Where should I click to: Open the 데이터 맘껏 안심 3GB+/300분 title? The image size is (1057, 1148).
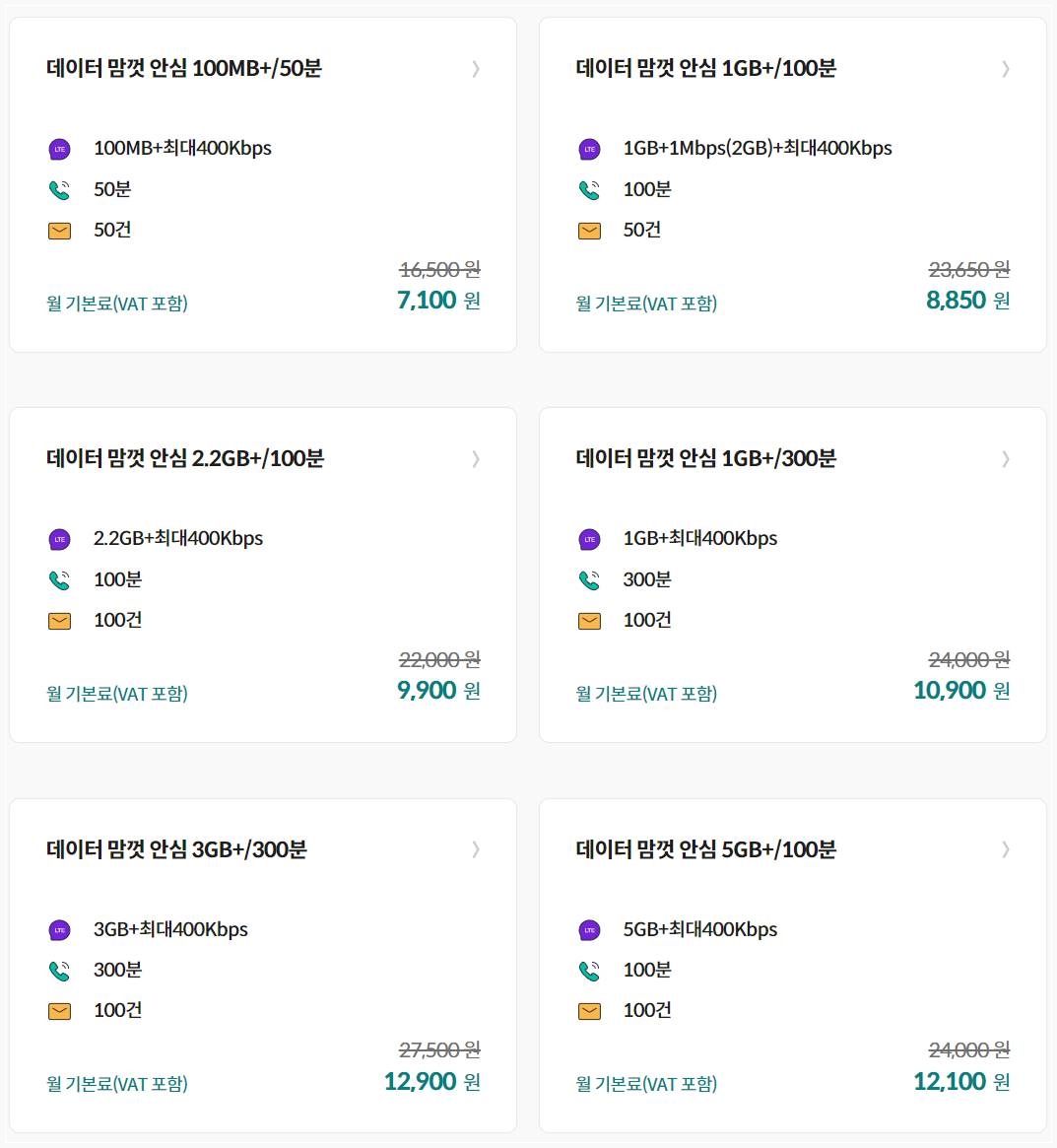coord(176,849)
